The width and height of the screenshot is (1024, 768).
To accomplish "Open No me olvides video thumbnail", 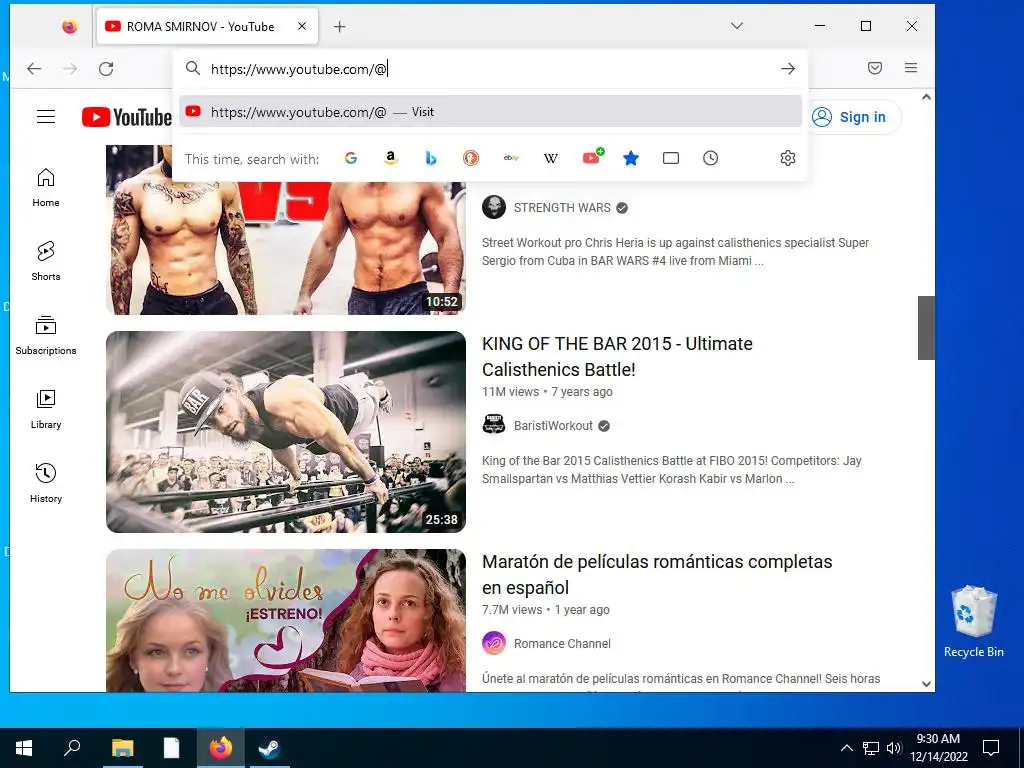I will [x=286, y=620].
